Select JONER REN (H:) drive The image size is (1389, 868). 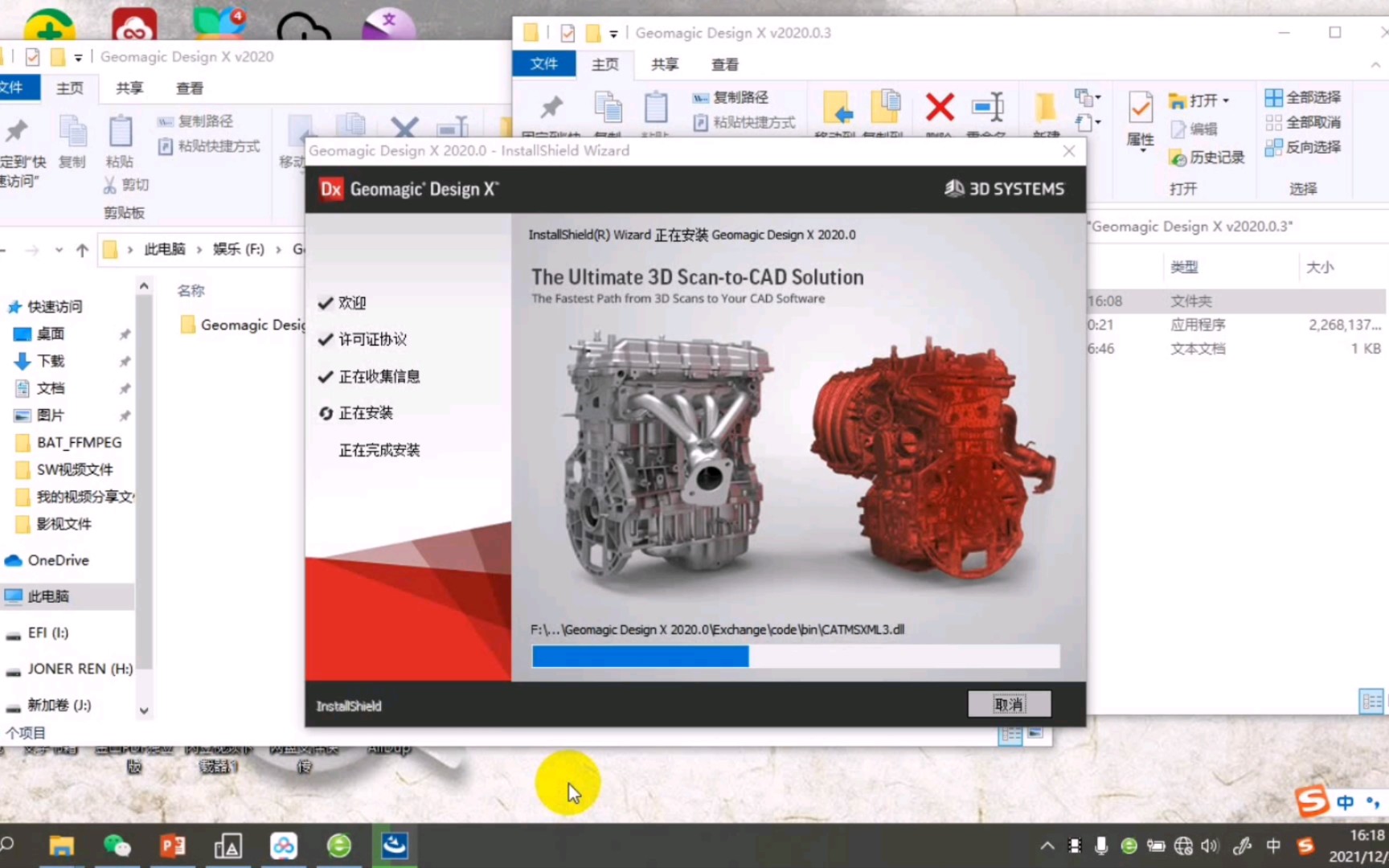pyautogui.click(x=80, y=669)
